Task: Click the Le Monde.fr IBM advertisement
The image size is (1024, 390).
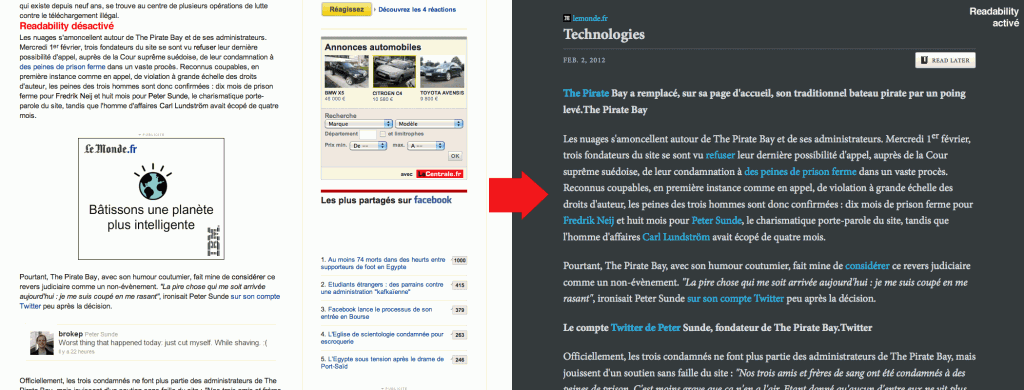Action: [152, 199]
